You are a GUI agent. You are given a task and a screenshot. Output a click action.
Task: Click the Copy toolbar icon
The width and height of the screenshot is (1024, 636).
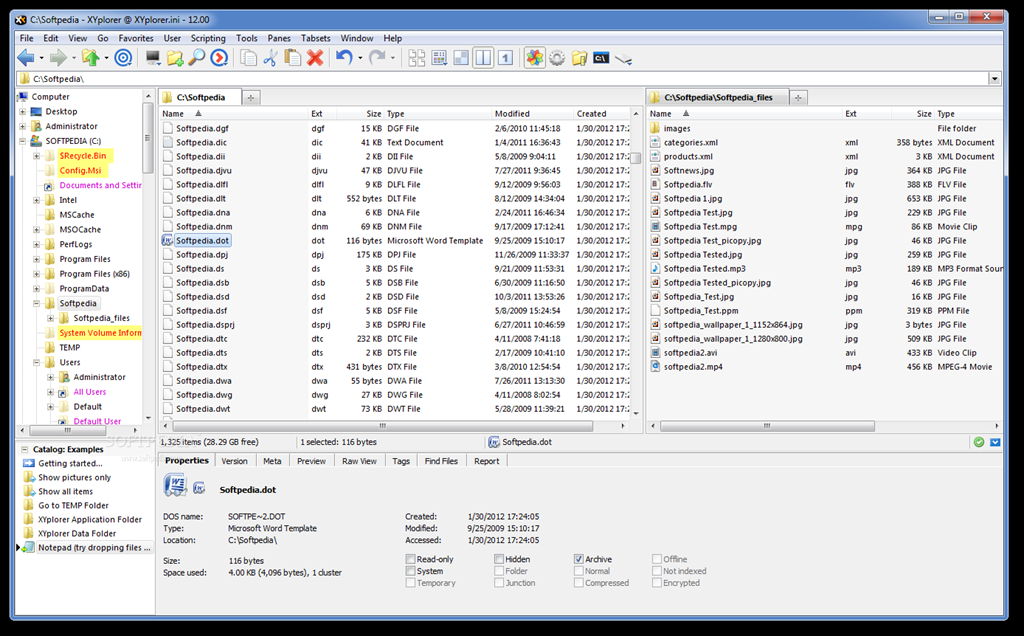click(x=248, y=58)
